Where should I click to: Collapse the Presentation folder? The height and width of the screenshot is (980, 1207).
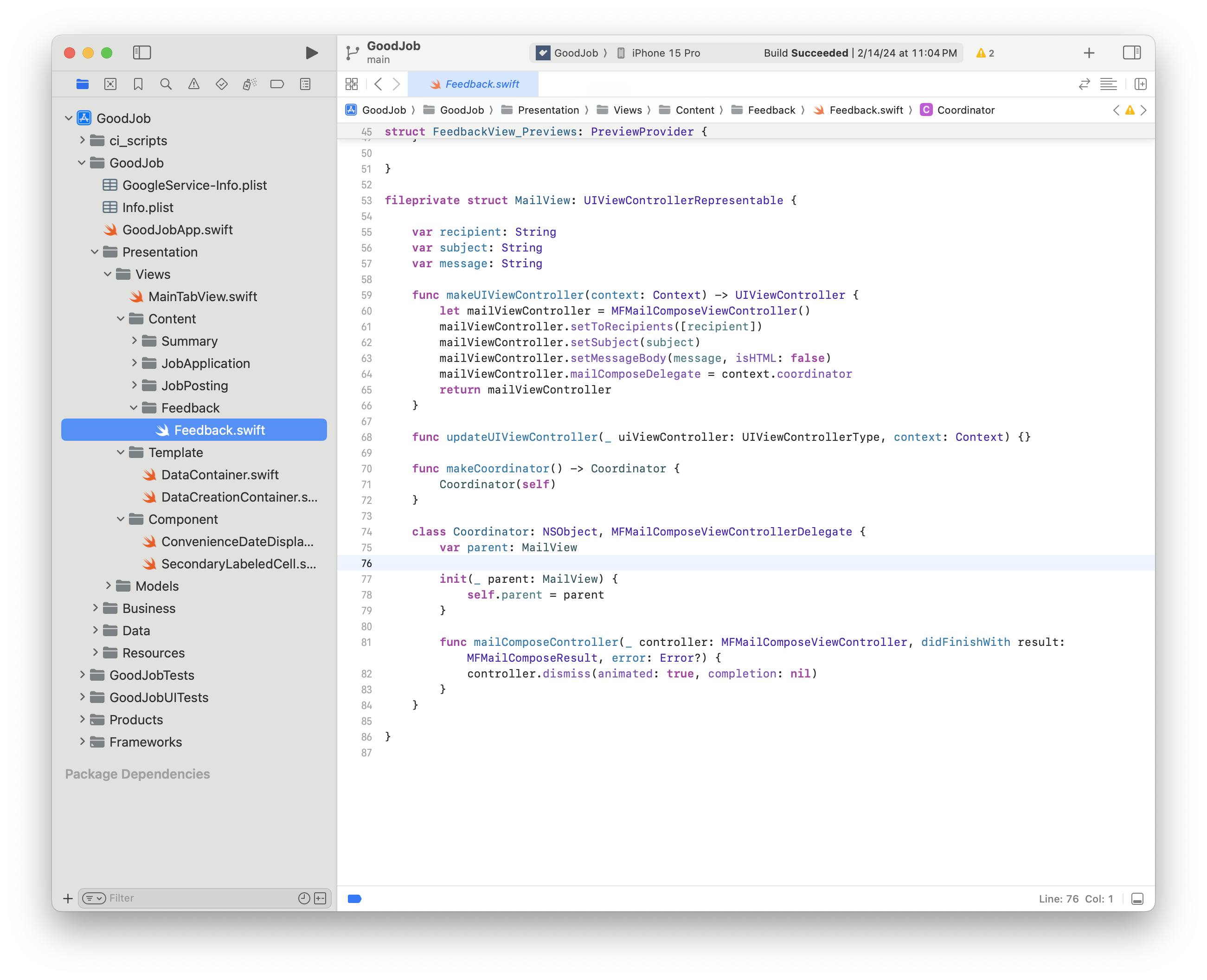point(95,252)
